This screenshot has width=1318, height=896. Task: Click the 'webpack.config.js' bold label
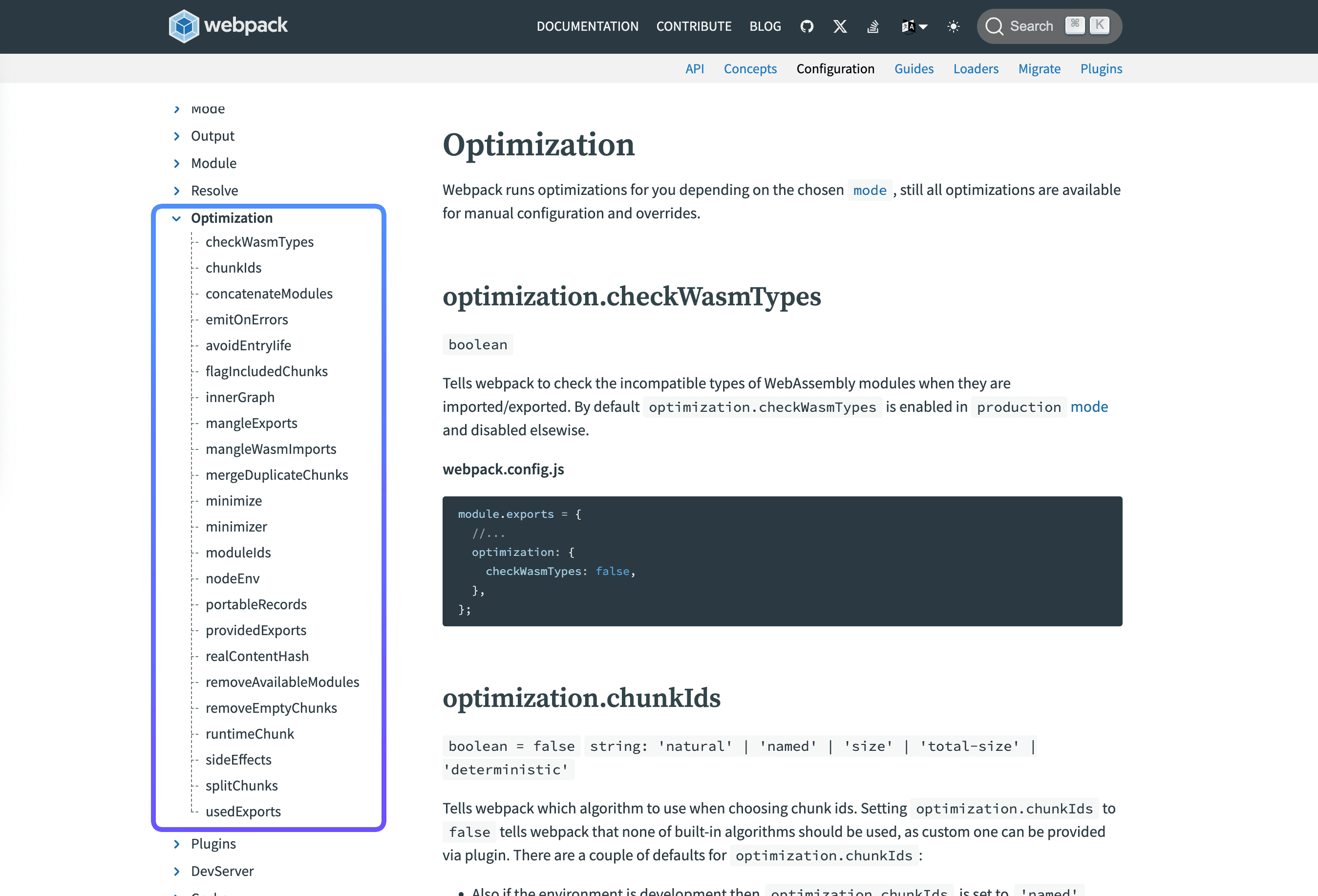click(503, 469)
